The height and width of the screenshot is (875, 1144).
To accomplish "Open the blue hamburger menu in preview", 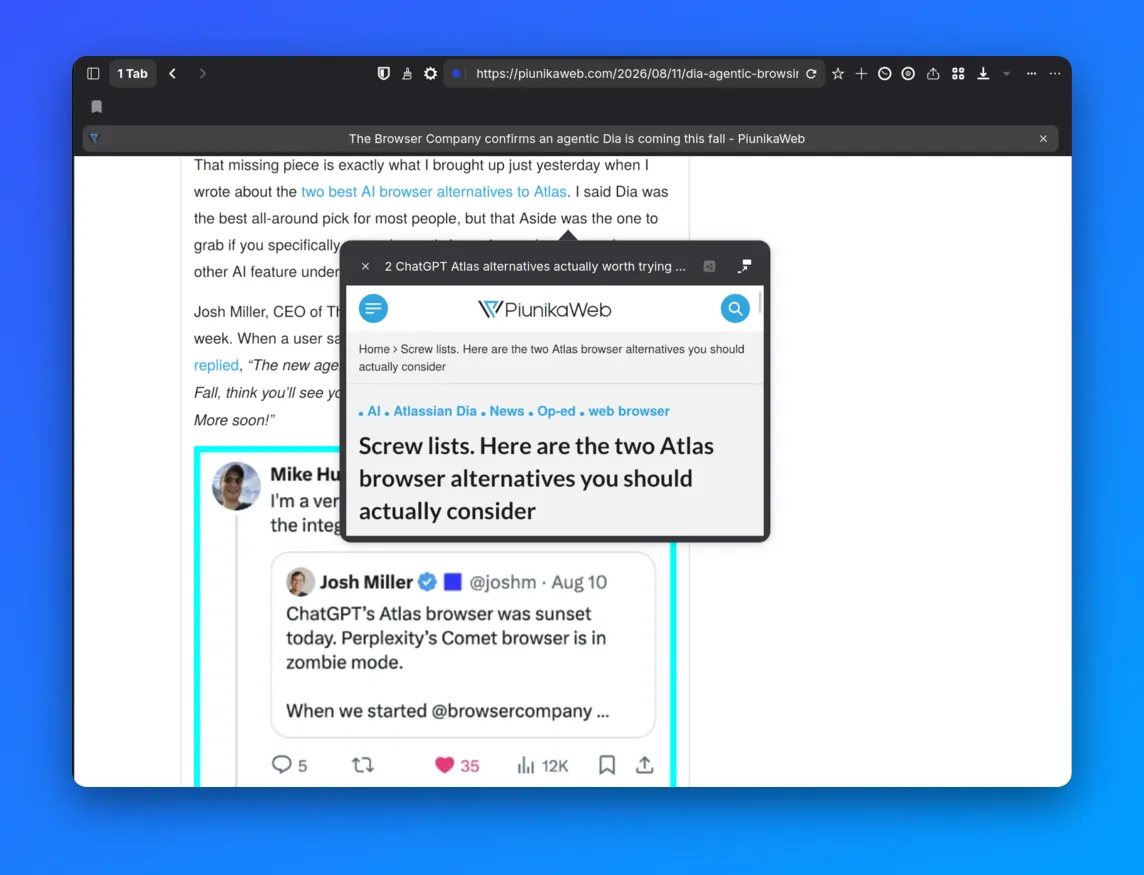I will point(373,309).
